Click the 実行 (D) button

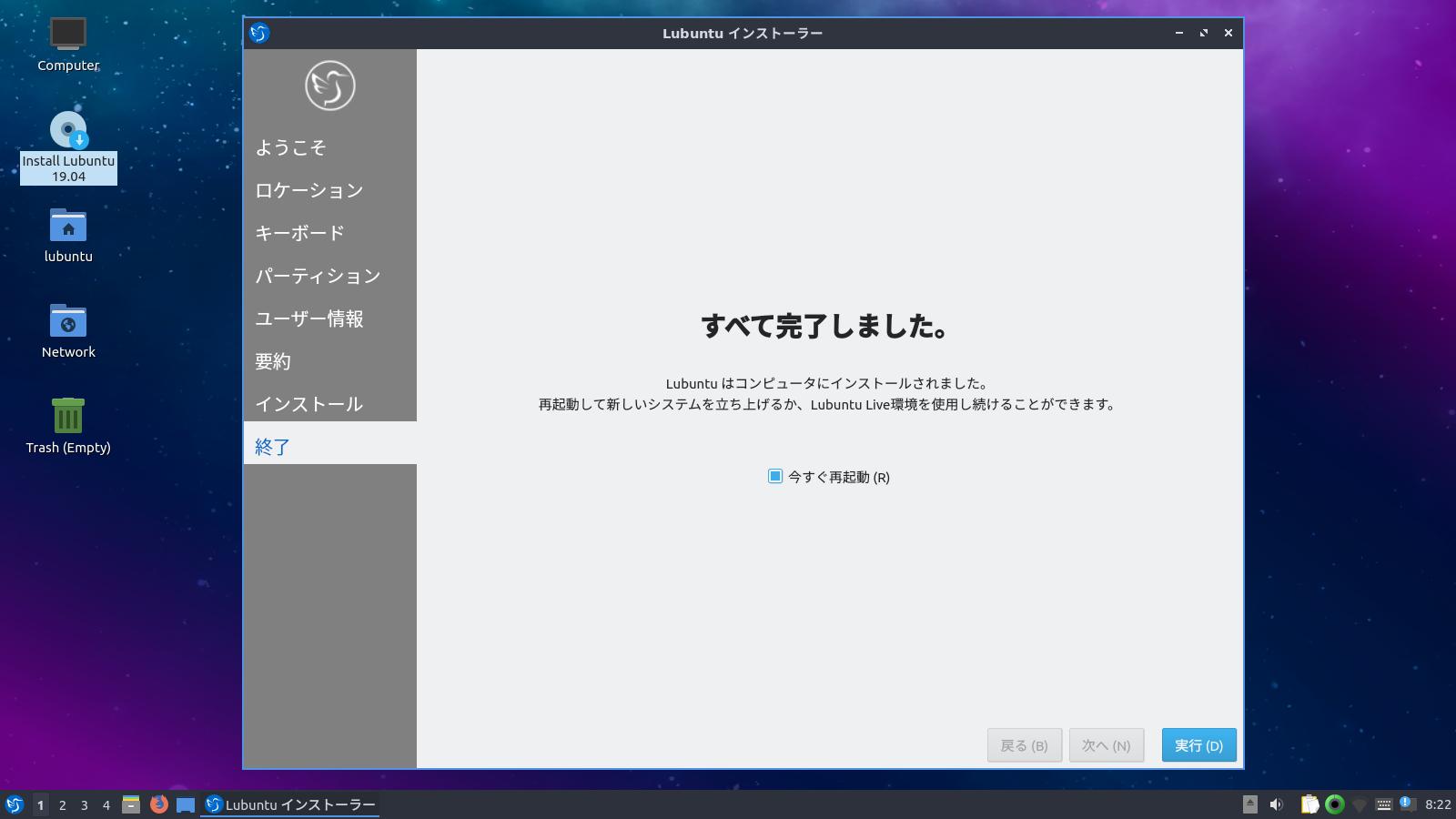pos(1198,745)
